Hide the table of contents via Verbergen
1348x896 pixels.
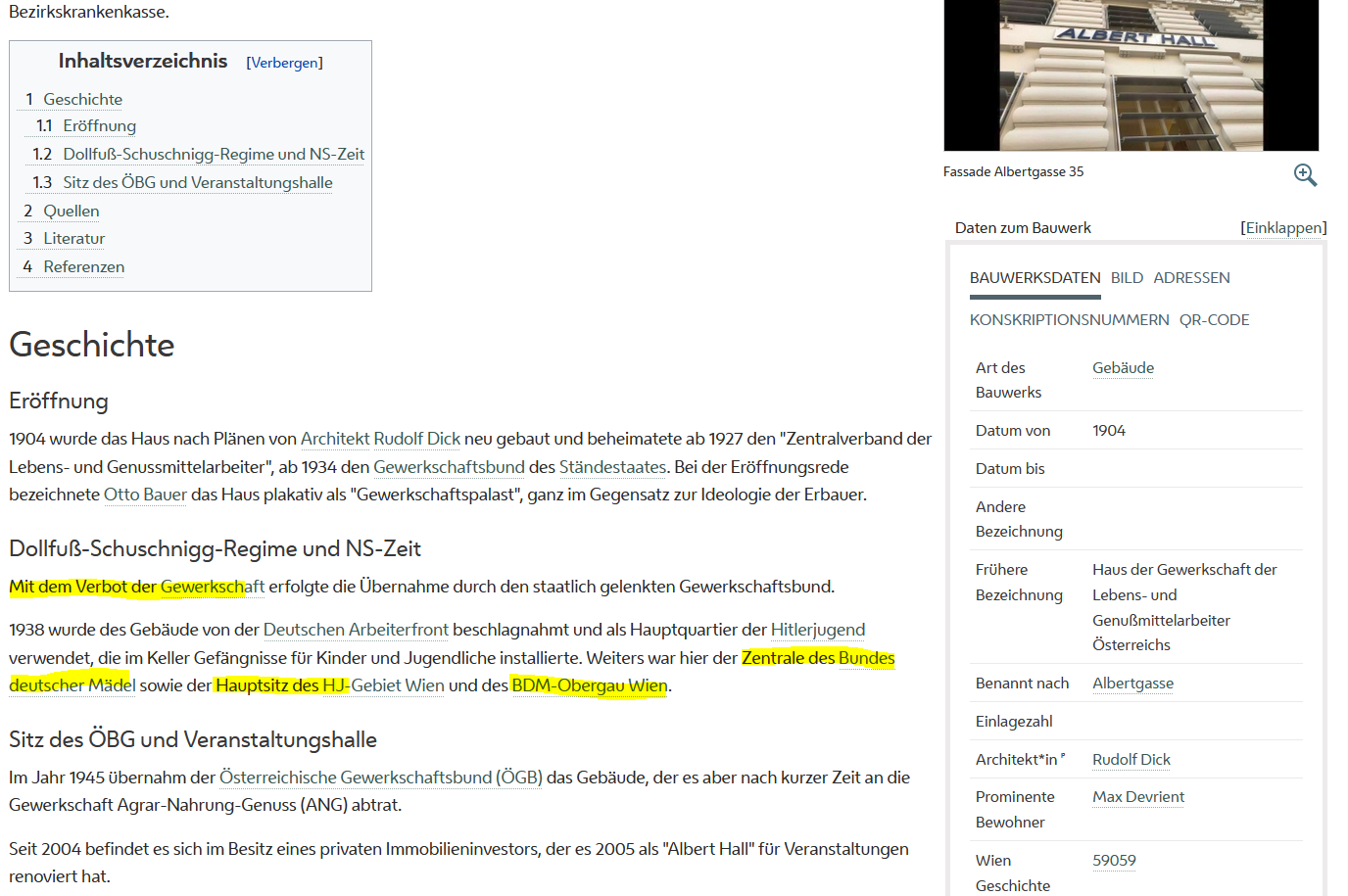pos(284,63)
